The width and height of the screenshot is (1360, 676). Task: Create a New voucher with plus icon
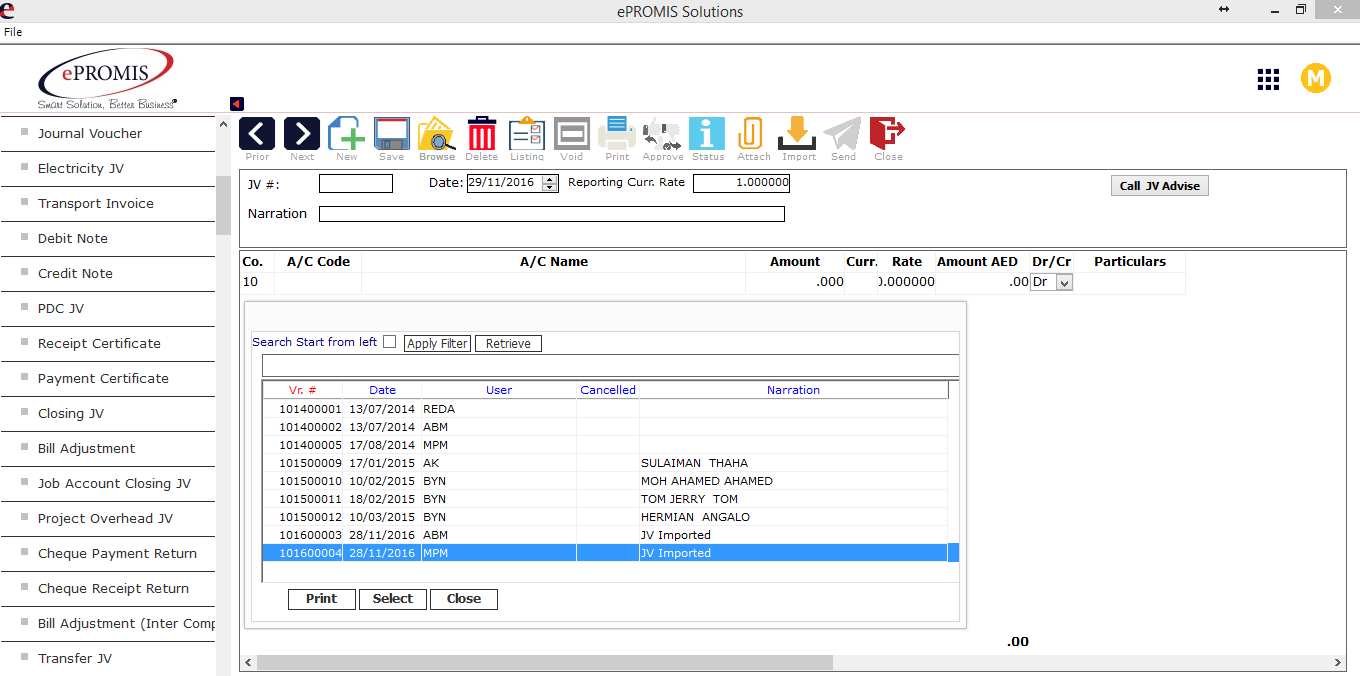click(347, 134)
